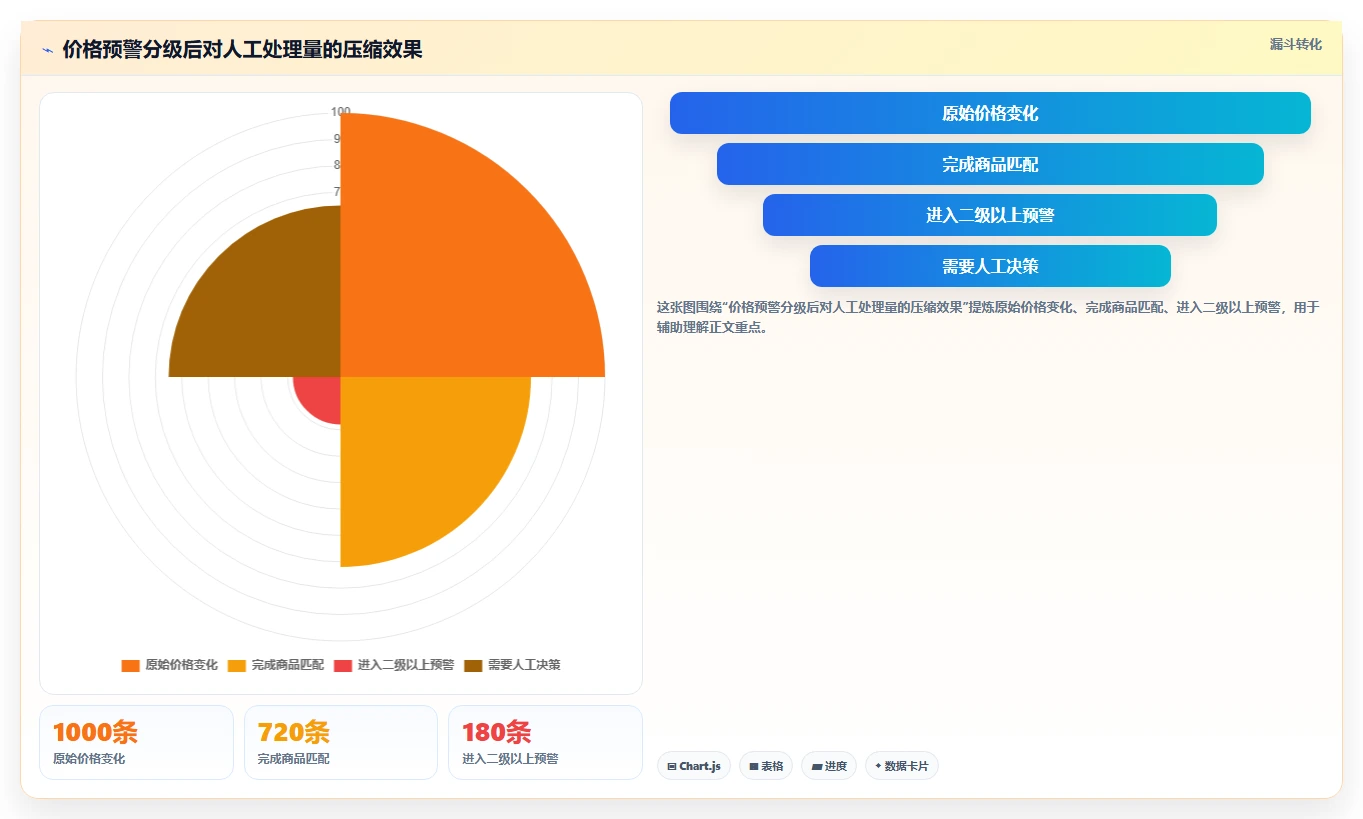Click the Chart.js tag
The width and height of the screenshot is (1363, 819).
coord(694,766)
